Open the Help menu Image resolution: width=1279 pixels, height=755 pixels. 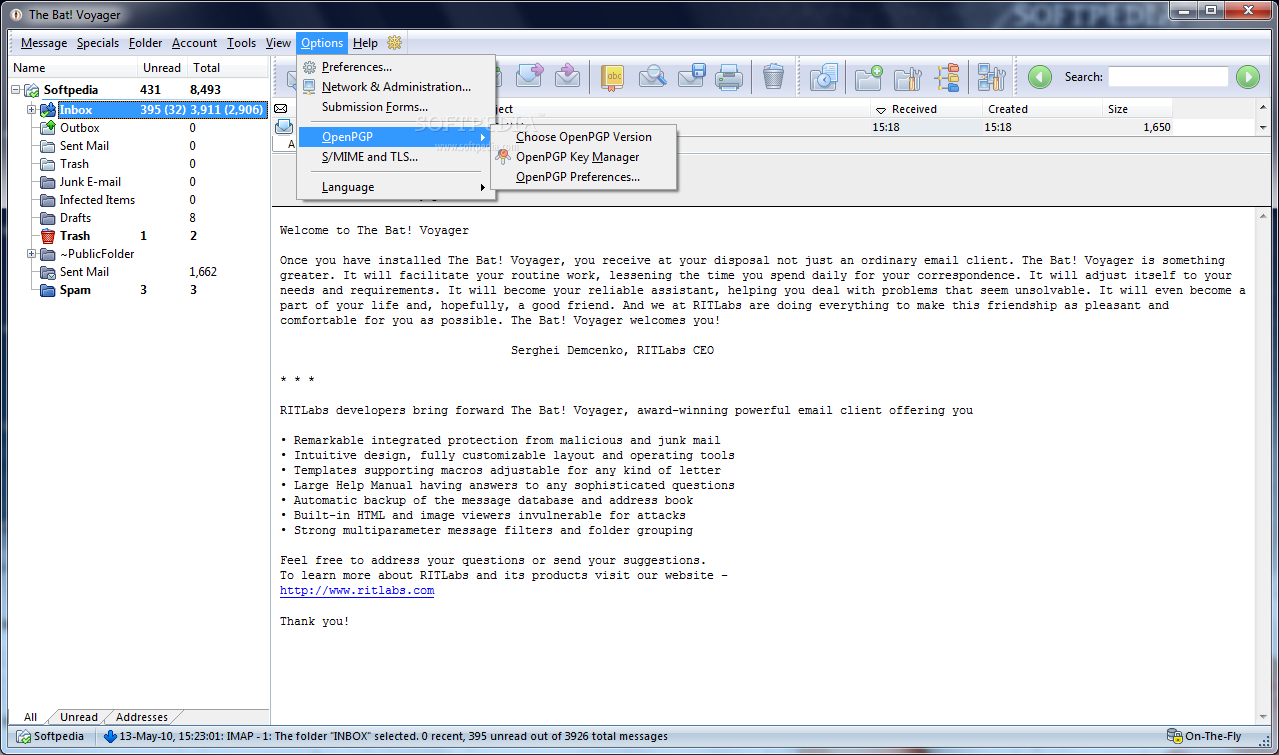coord(365,43)
